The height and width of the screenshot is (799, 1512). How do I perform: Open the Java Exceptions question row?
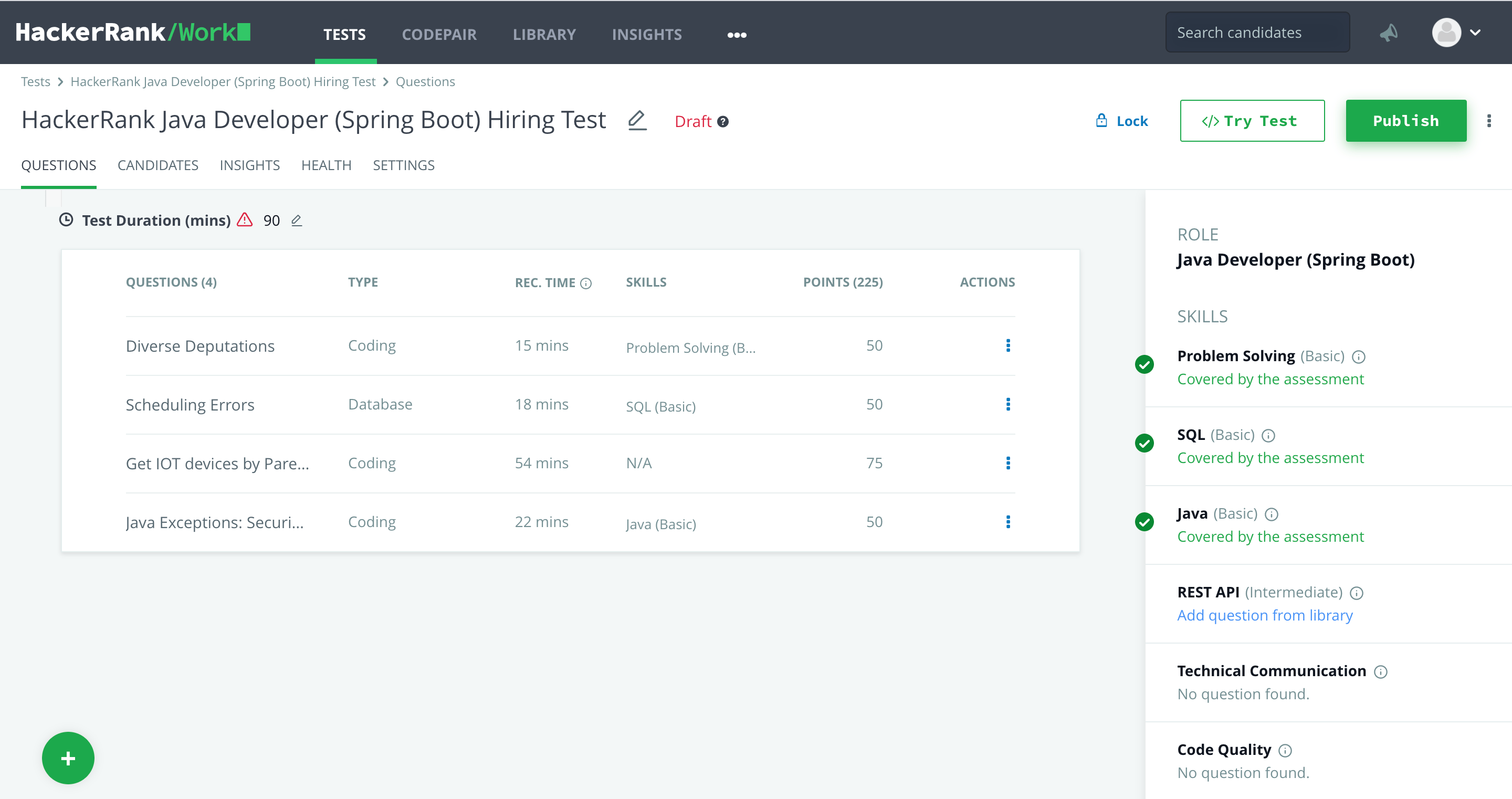point(215,522)
